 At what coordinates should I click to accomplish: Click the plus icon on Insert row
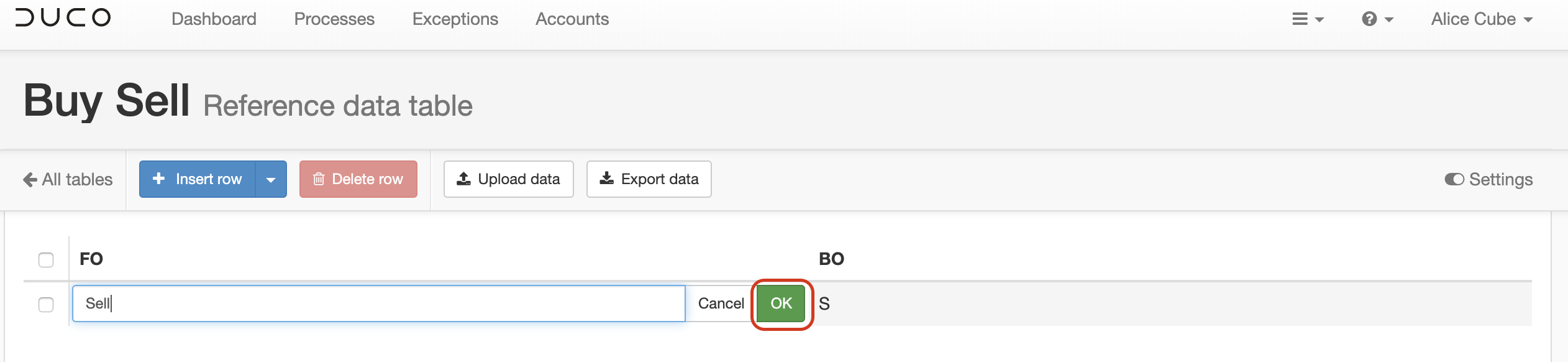coord(159,179)
